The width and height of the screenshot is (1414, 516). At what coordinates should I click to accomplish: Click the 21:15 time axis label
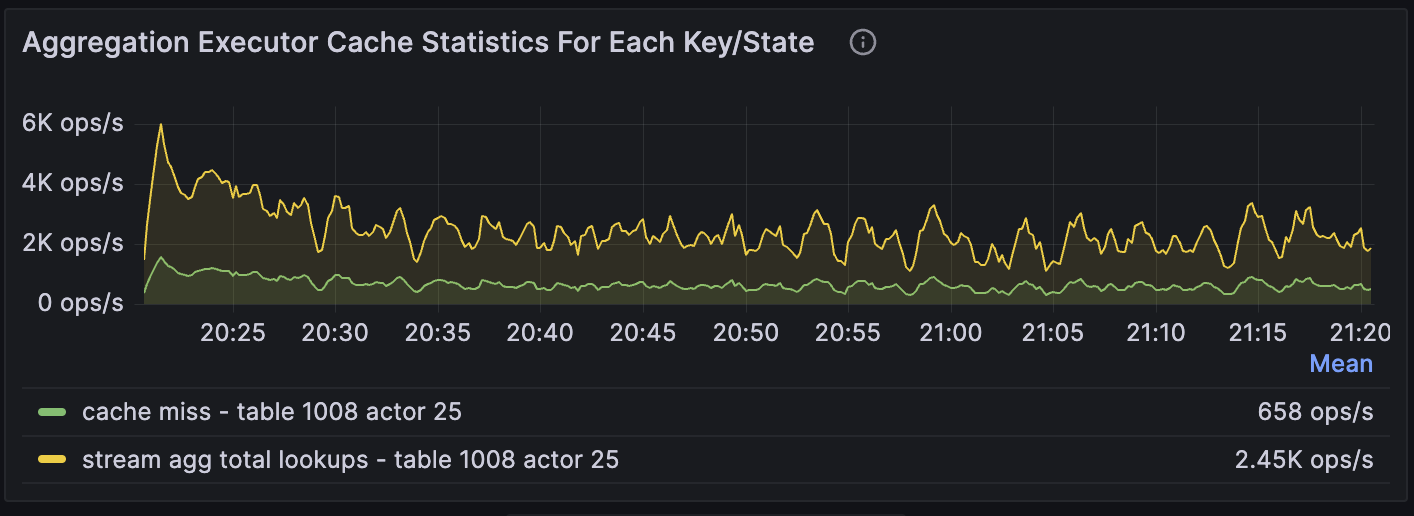[1258, 332]
